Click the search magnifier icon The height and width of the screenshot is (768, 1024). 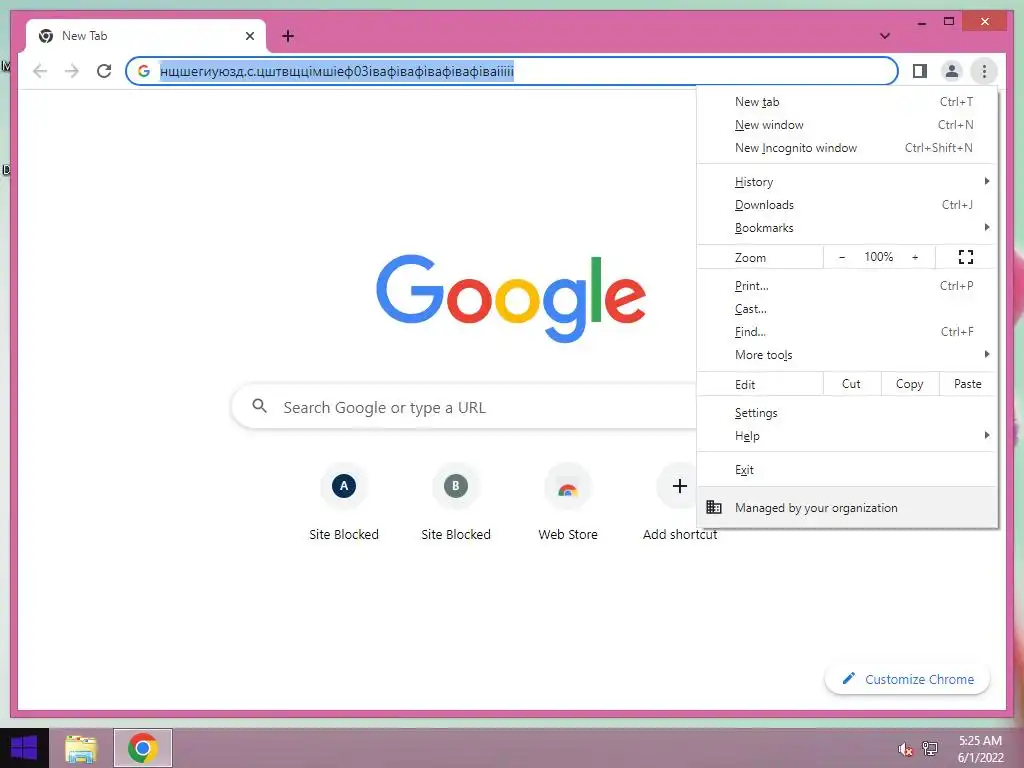pos(259,406)
